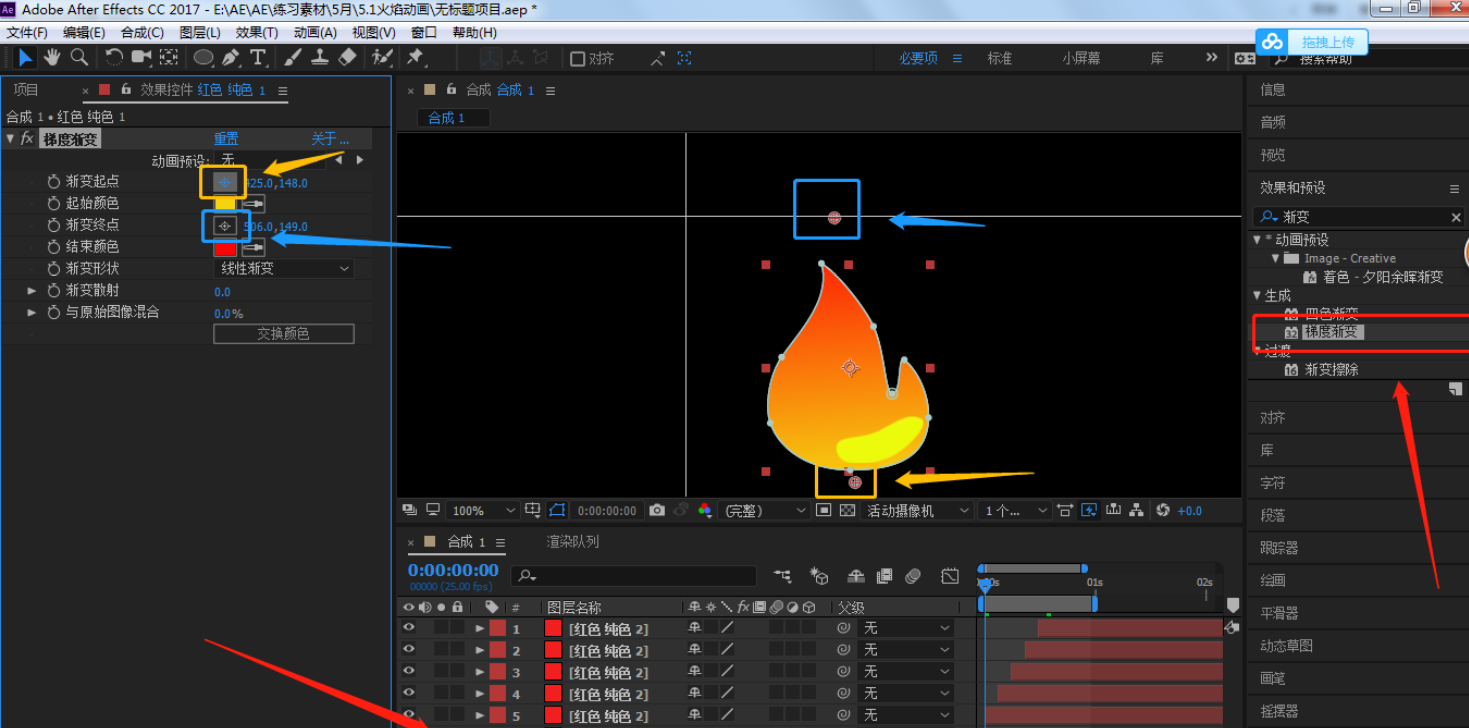Open the parent dropdown of layer 4
1469x728 pixels.
click(x=906, y=694)
